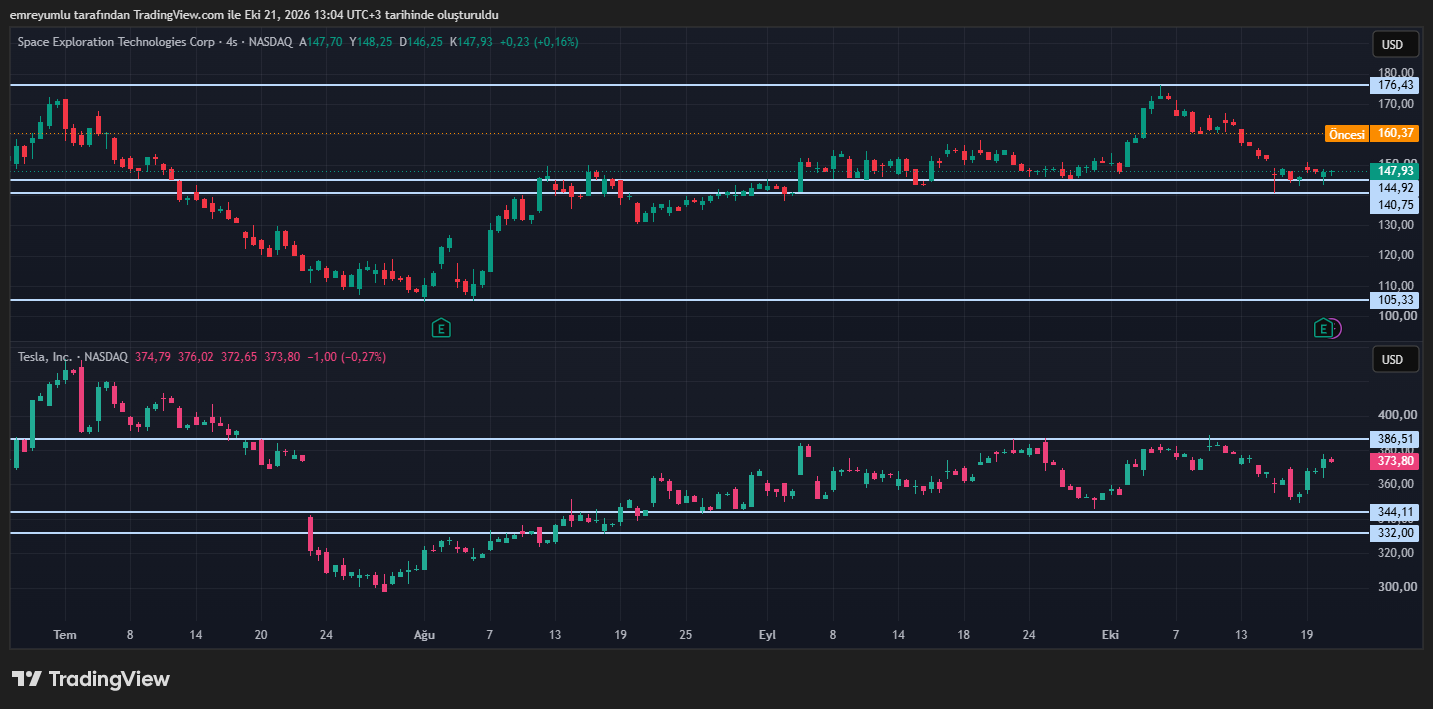Click the TradingView logo at the bottom

point(91,679)
